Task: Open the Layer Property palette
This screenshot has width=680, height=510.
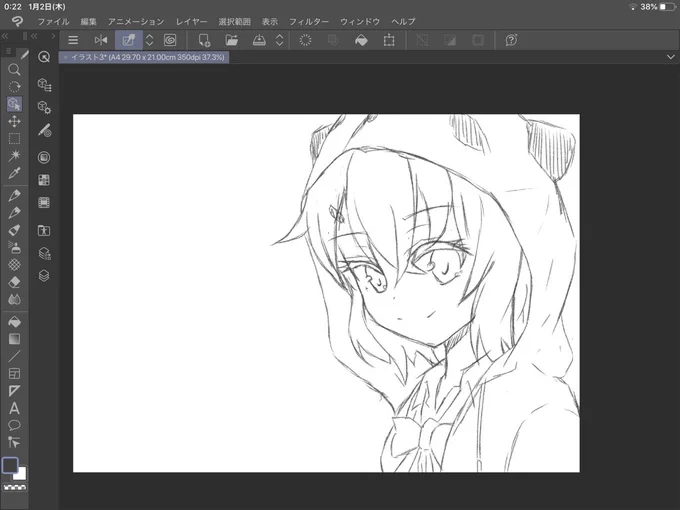Action: tap(44, 253)
